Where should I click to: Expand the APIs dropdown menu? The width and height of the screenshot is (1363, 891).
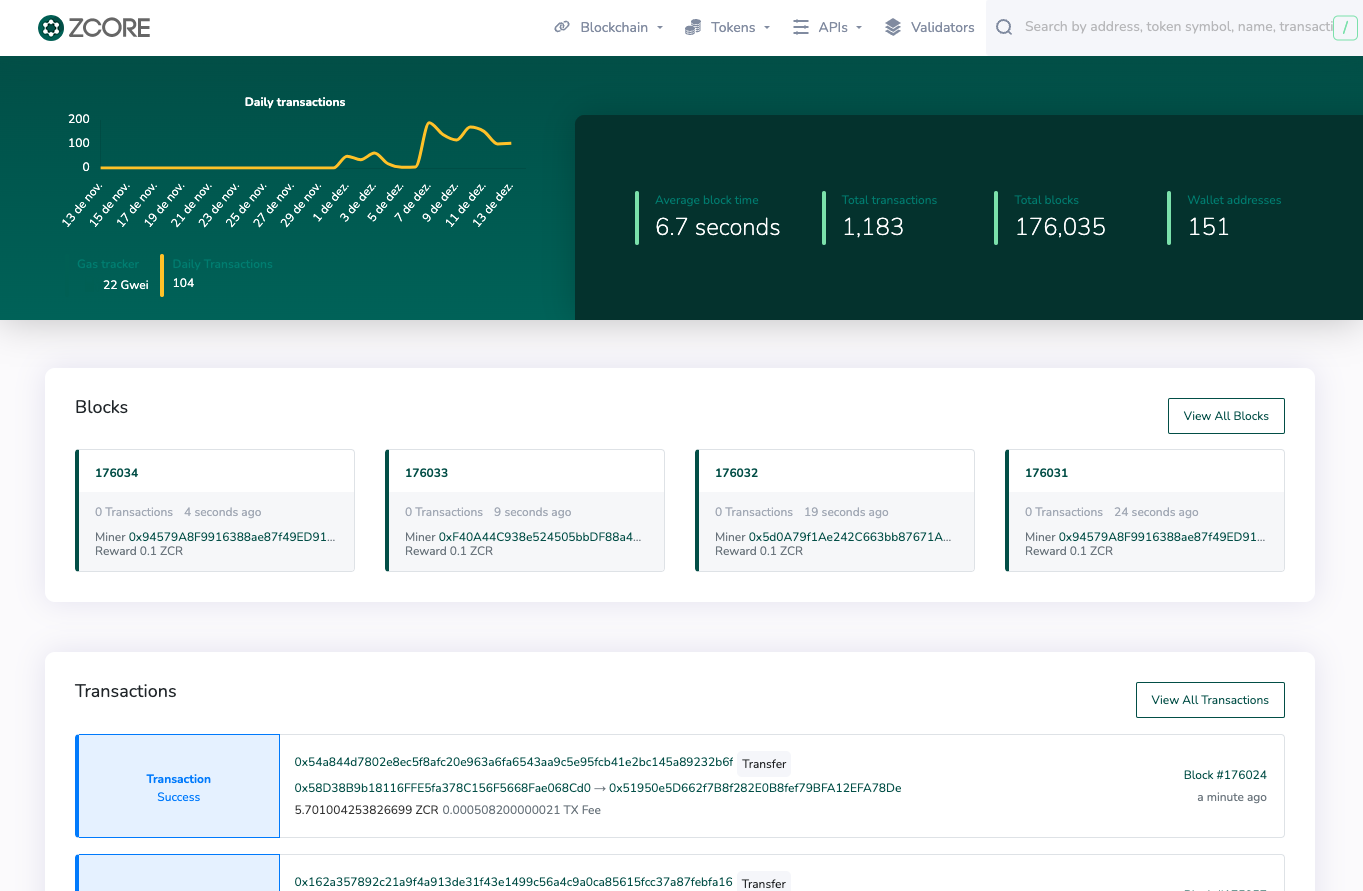(x=839, y=28)
